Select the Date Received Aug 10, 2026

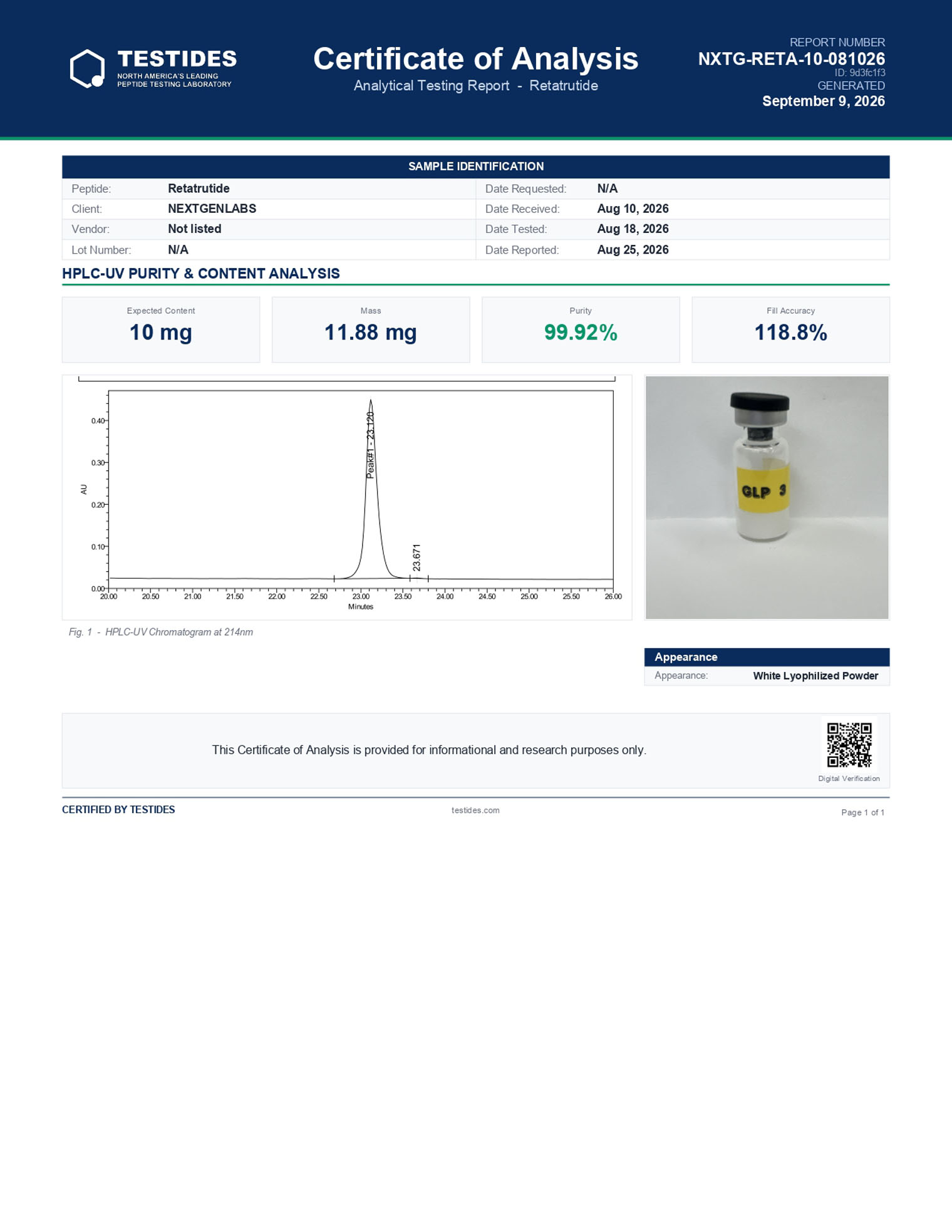(633, 209)
